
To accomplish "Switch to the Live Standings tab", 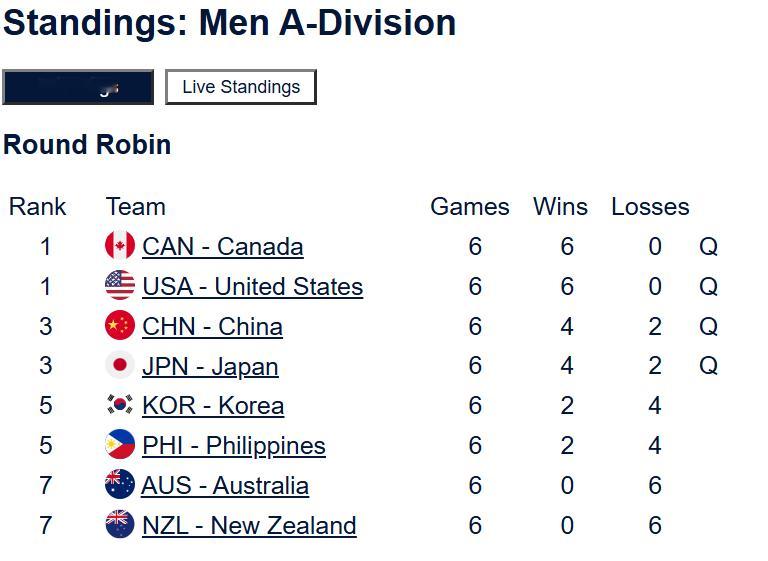I will (241, 87).
